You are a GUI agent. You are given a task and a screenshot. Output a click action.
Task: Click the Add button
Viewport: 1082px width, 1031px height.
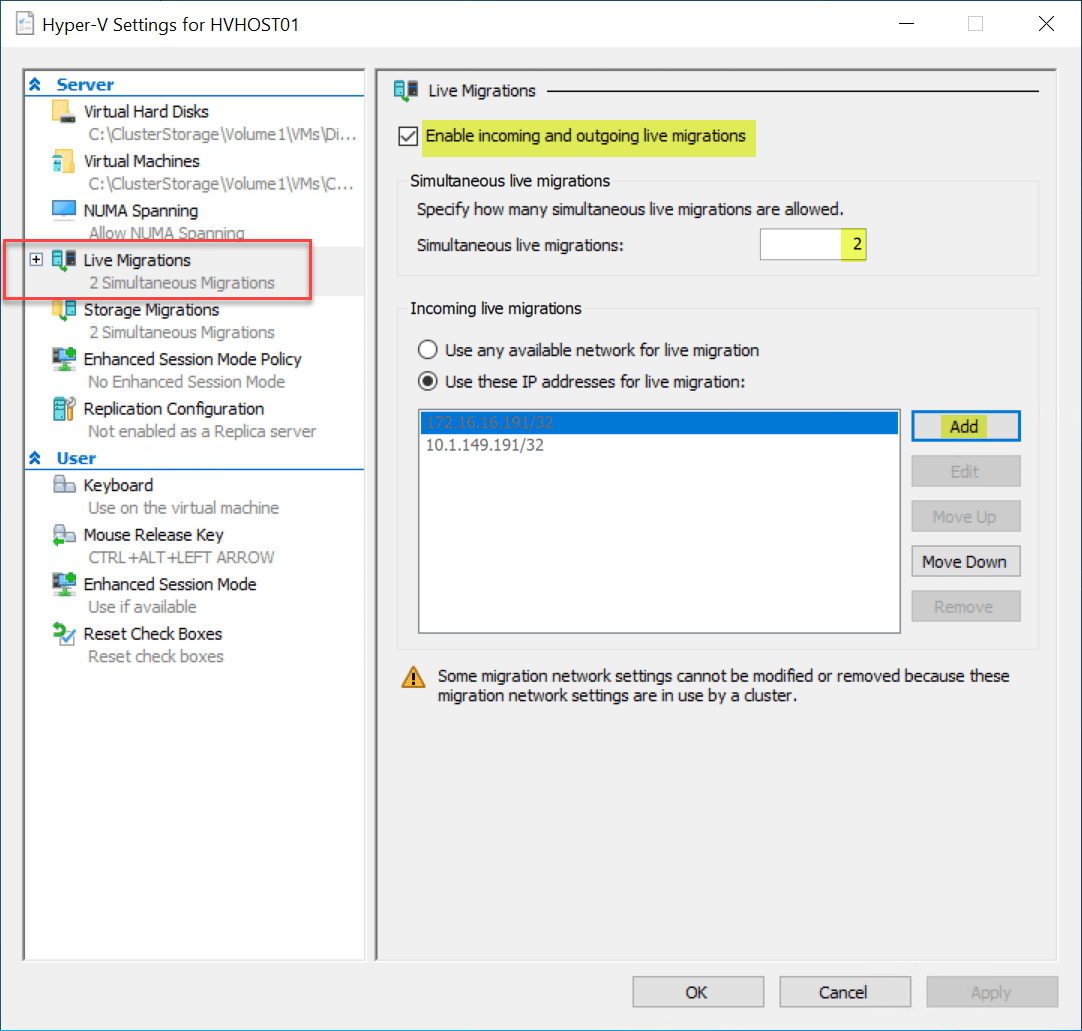pyautogui.click(x=965, y=426)
